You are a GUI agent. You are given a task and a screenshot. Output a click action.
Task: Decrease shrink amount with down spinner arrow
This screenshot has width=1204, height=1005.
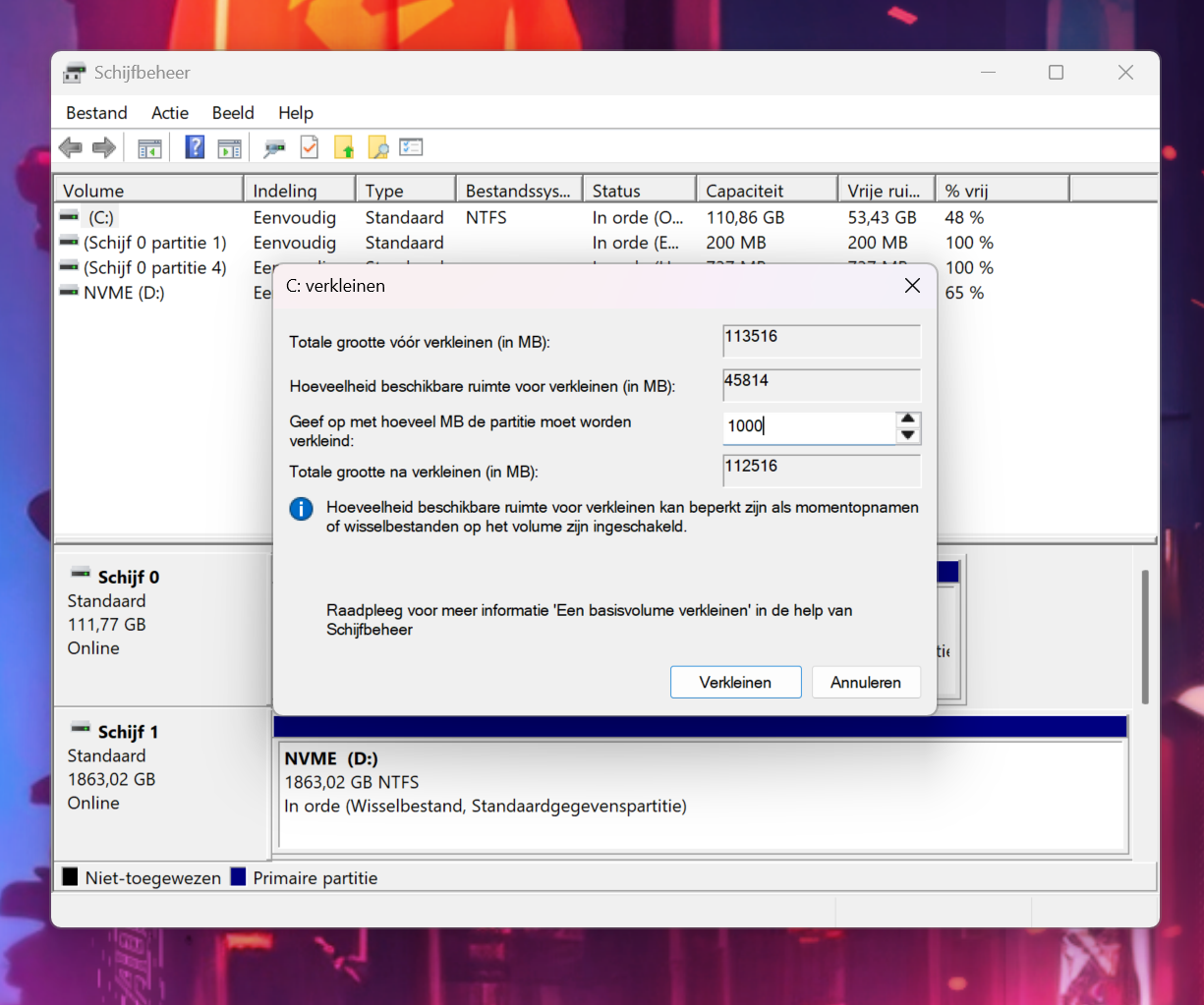click(908, 435)
